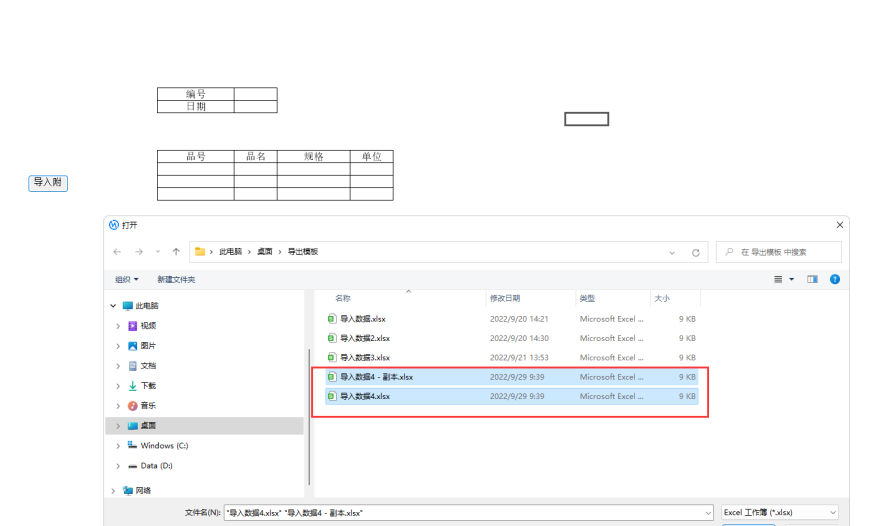Sort files by 修改日期 column
880x526 pixels.
[504, 298]
